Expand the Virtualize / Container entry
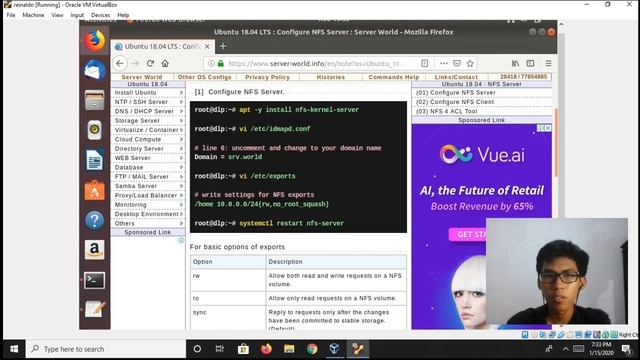640x360 pixels. click(148, 130)
